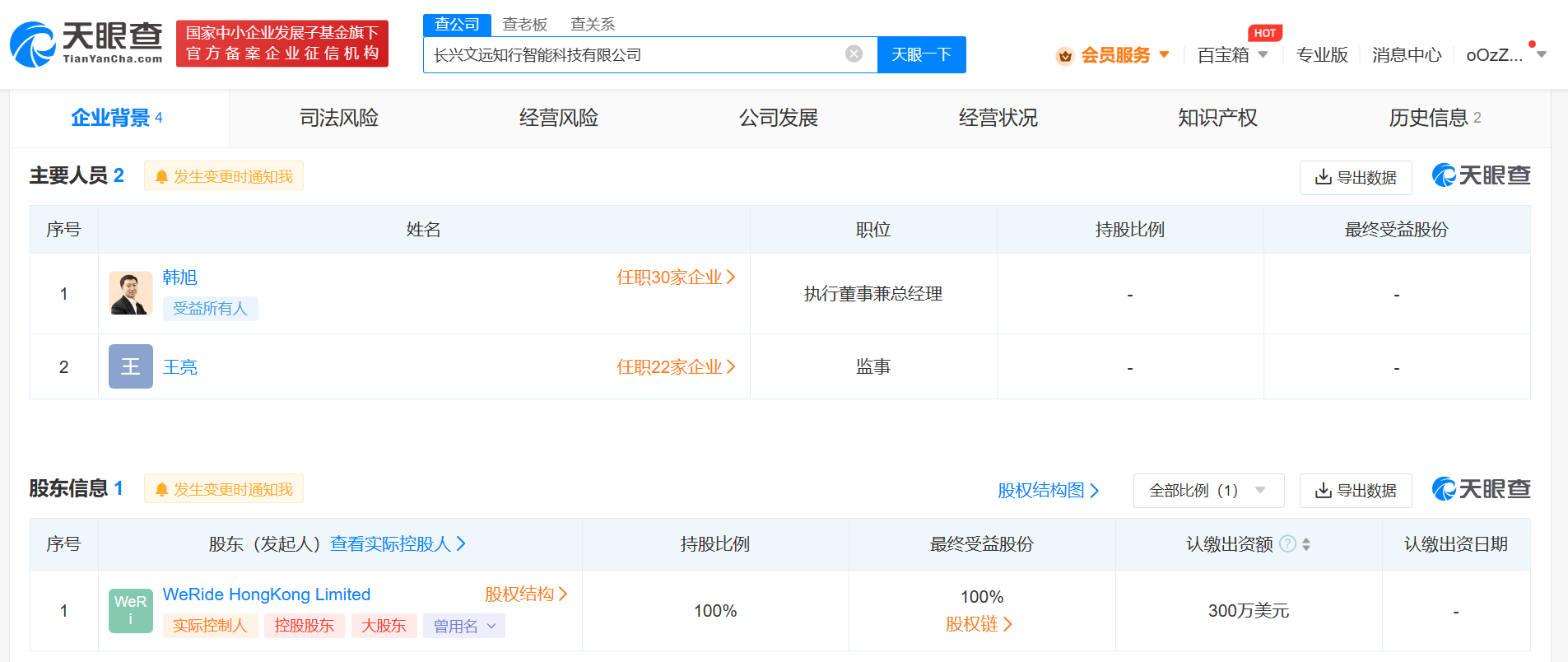Open the WeRide HongKong Limited link

(x=267, y=594)
